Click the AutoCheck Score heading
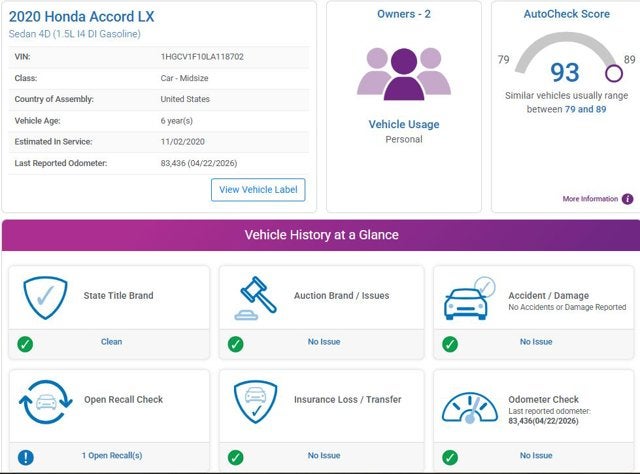The height and width of the screenshot is (474, 640). click(x=567, y=14)
